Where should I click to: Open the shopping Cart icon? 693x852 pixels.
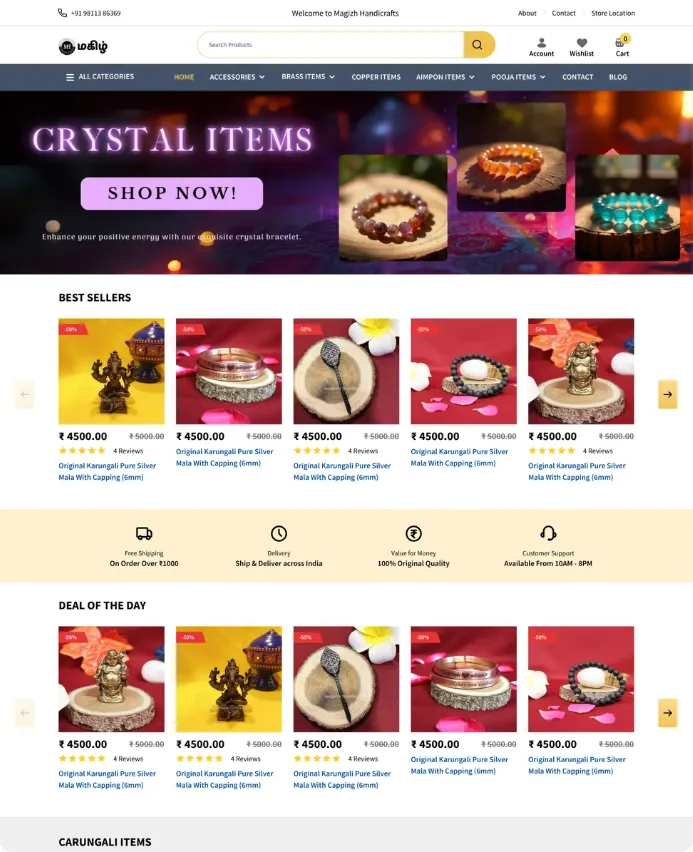[x=620, y=43]
